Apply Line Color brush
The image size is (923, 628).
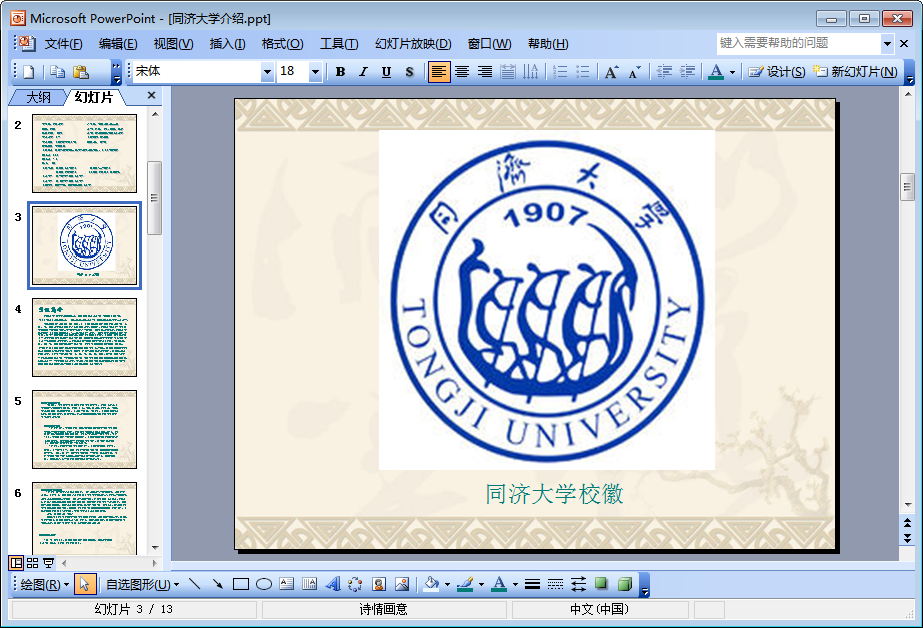[x=465, y=584]
